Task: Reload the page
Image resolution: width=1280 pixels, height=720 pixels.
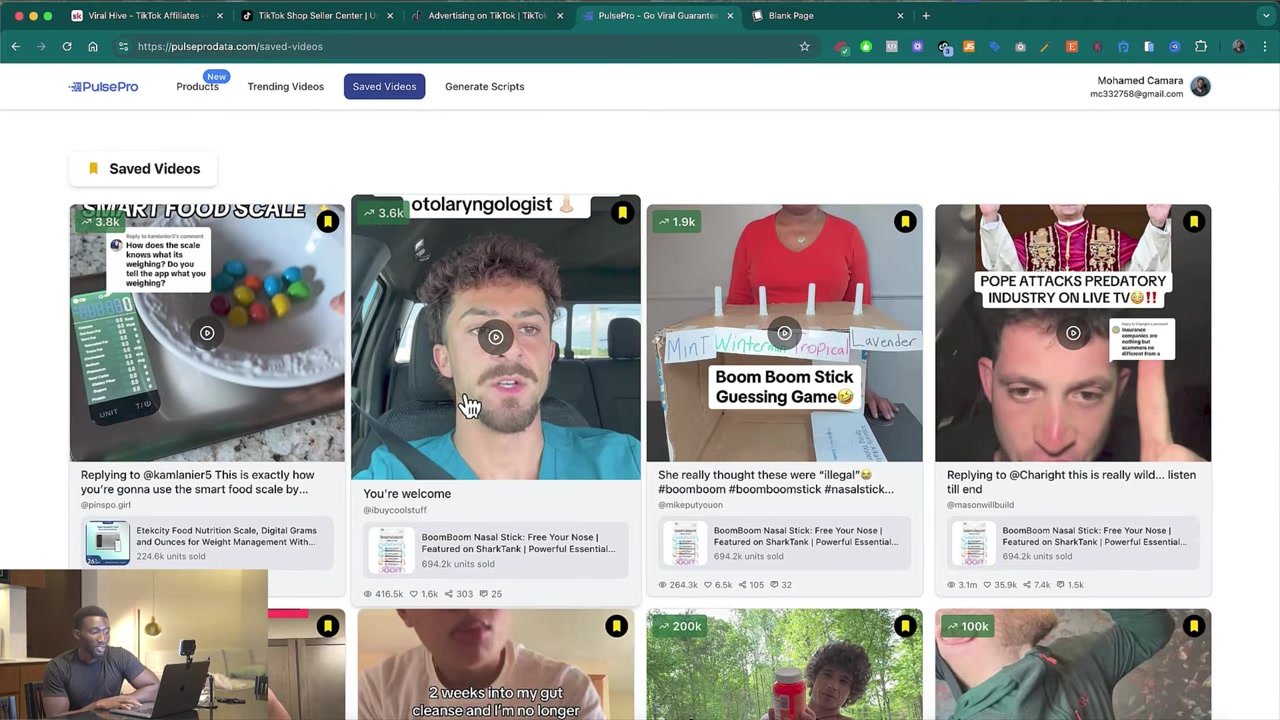Action: pos(67,46)
